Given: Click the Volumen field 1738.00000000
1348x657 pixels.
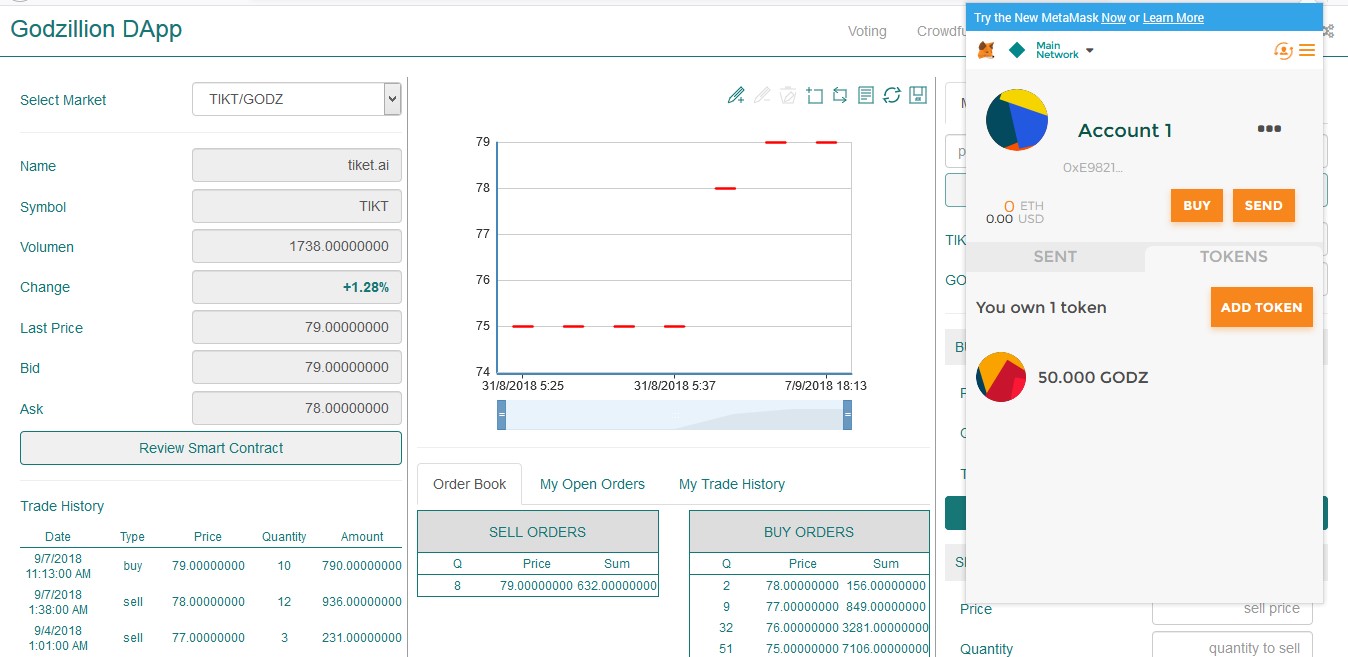Looking at the screenshot, I should [x=297, y=247].
